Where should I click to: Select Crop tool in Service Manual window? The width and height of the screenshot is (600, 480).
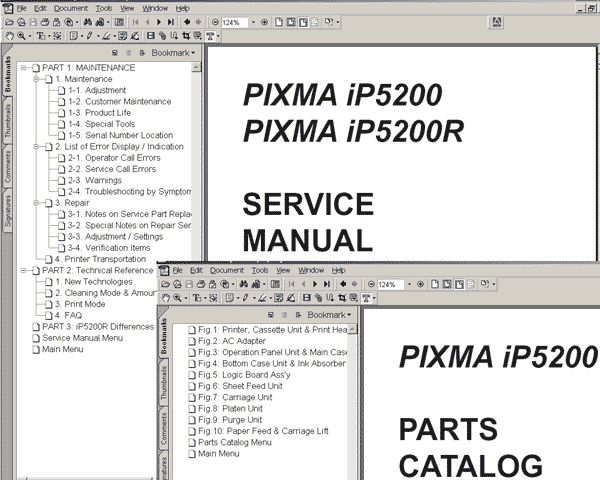tap(186, 36)
